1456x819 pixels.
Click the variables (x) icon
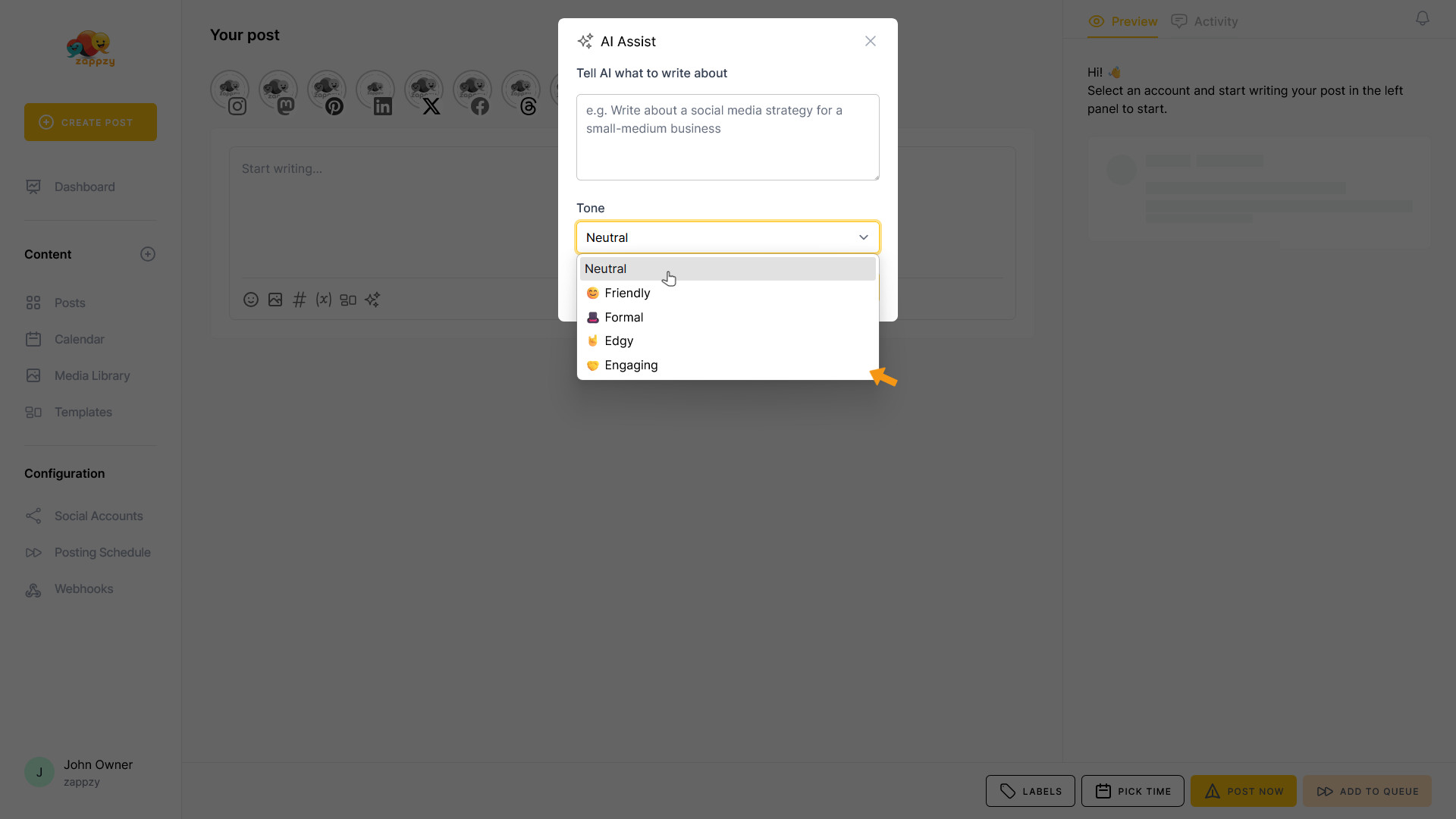(x=324, y=300)
